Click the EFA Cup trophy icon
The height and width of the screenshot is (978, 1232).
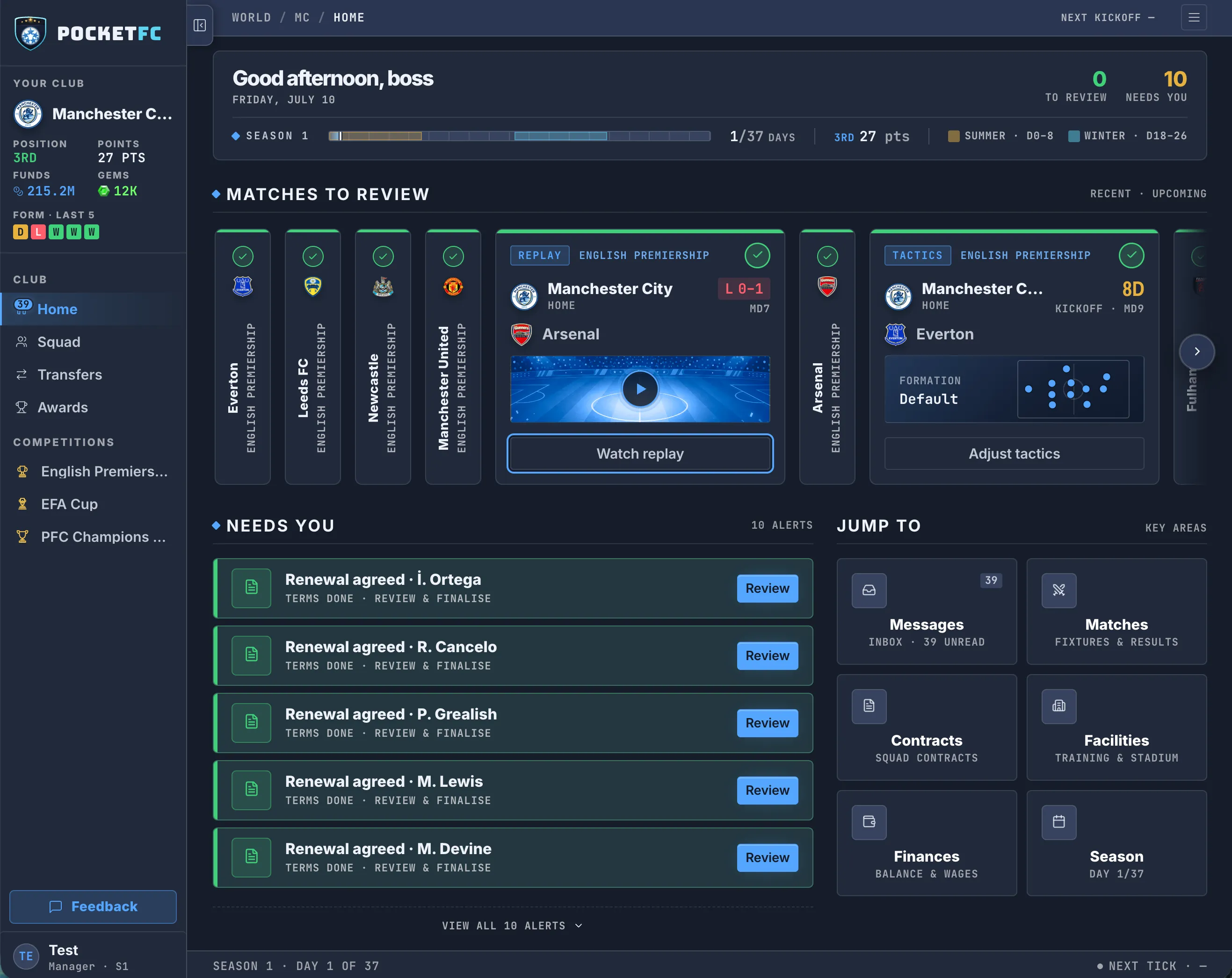[22, 504]
